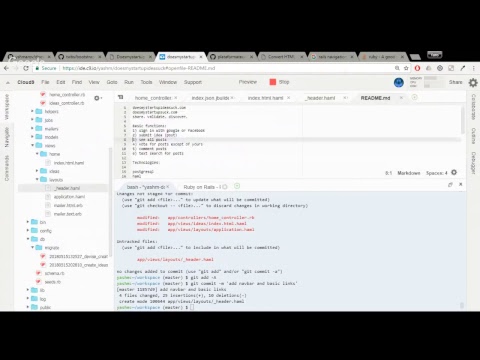Click the editor vertical scrollbar
The width and height of the screenshot is (480, 360).
coord(463,120)
